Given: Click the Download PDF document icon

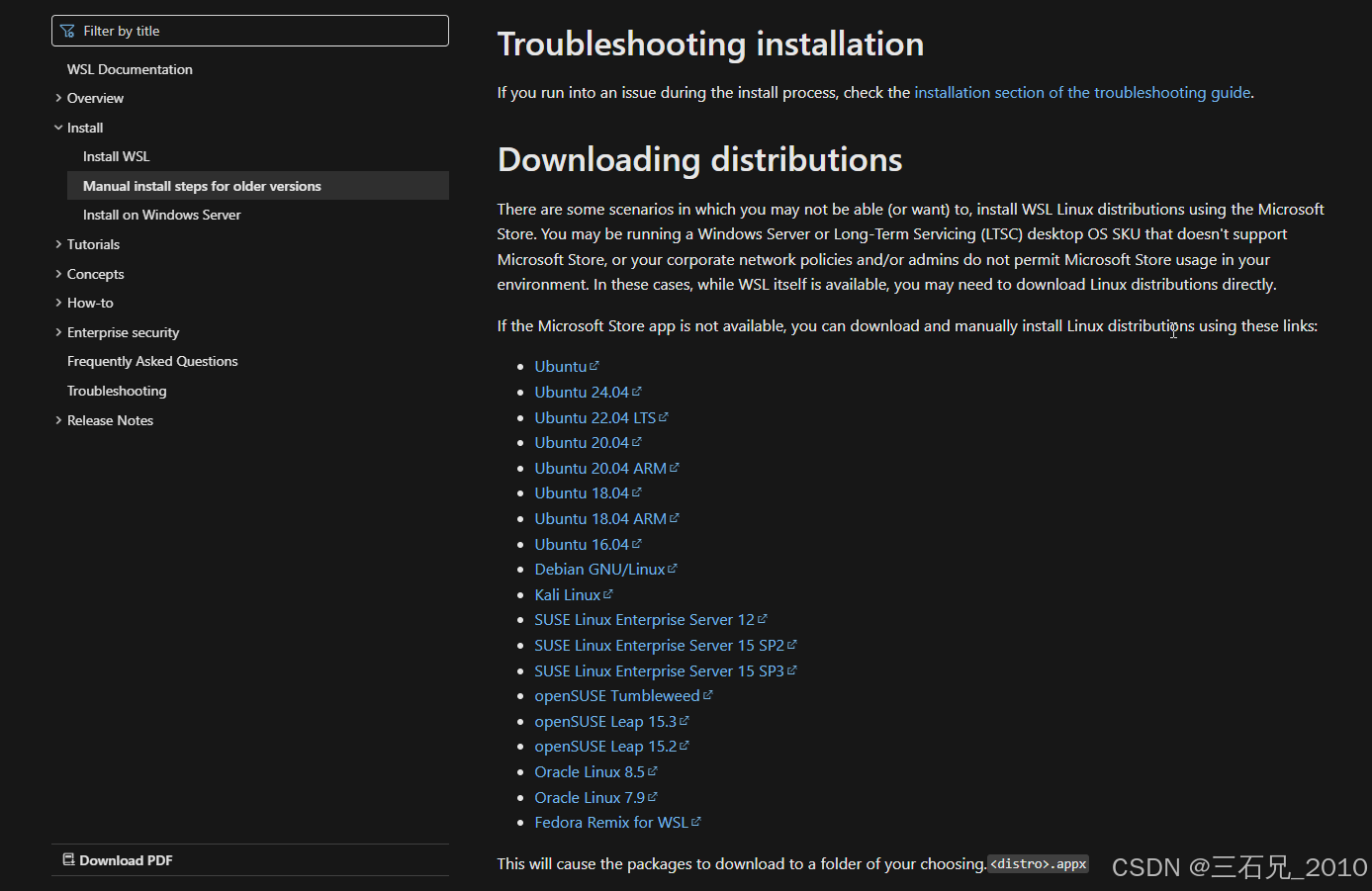Looking at the screenshot, I should (68, 859).
